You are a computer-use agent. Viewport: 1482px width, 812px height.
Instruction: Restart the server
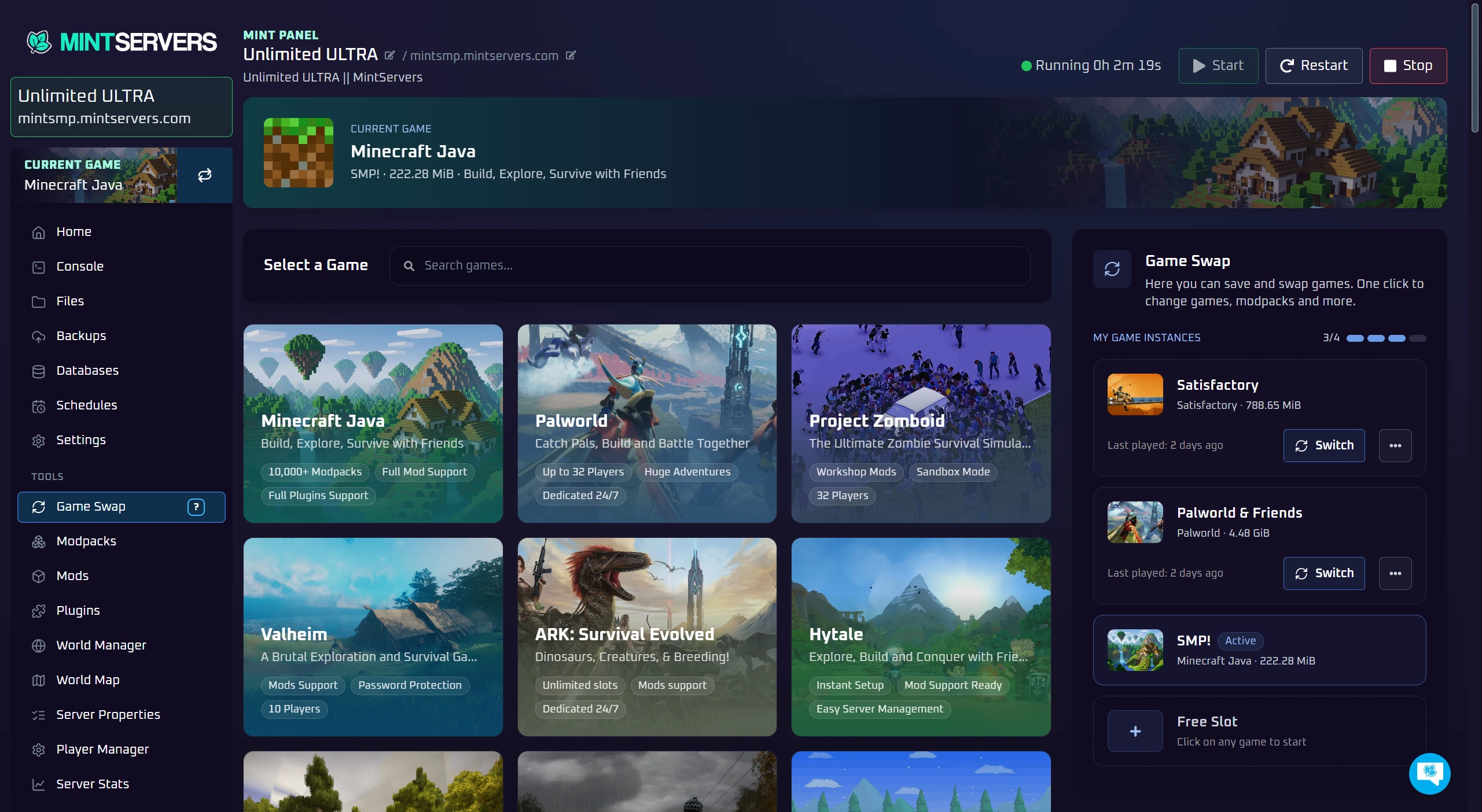point(1314,66)
